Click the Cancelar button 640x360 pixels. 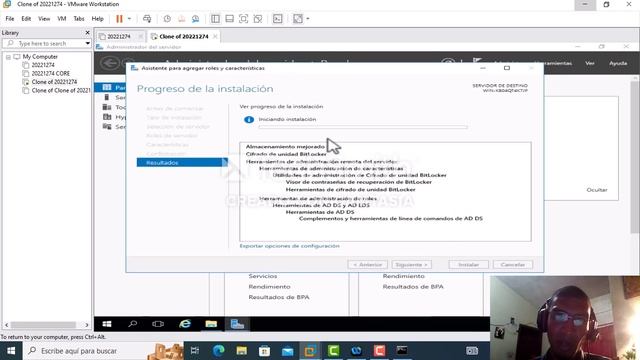(x=513, y=264)
